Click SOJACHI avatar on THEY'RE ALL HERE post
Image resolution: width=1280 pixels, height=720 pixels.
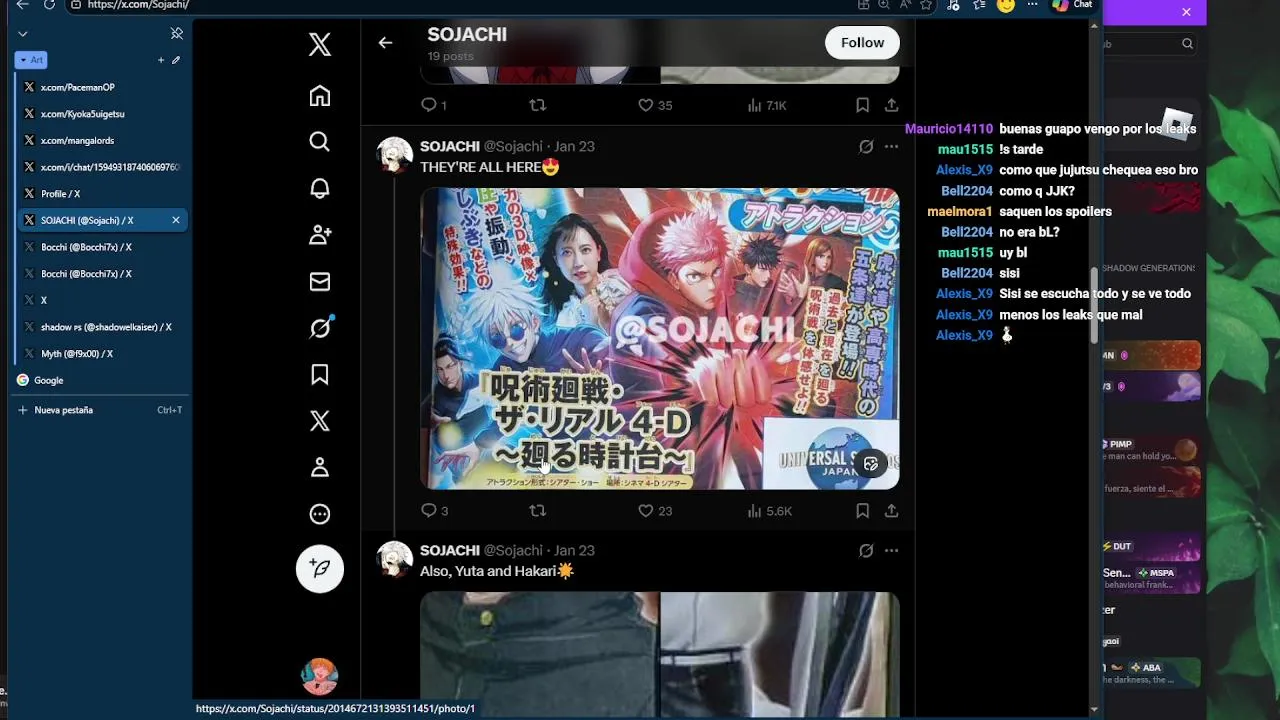[394, 155]
